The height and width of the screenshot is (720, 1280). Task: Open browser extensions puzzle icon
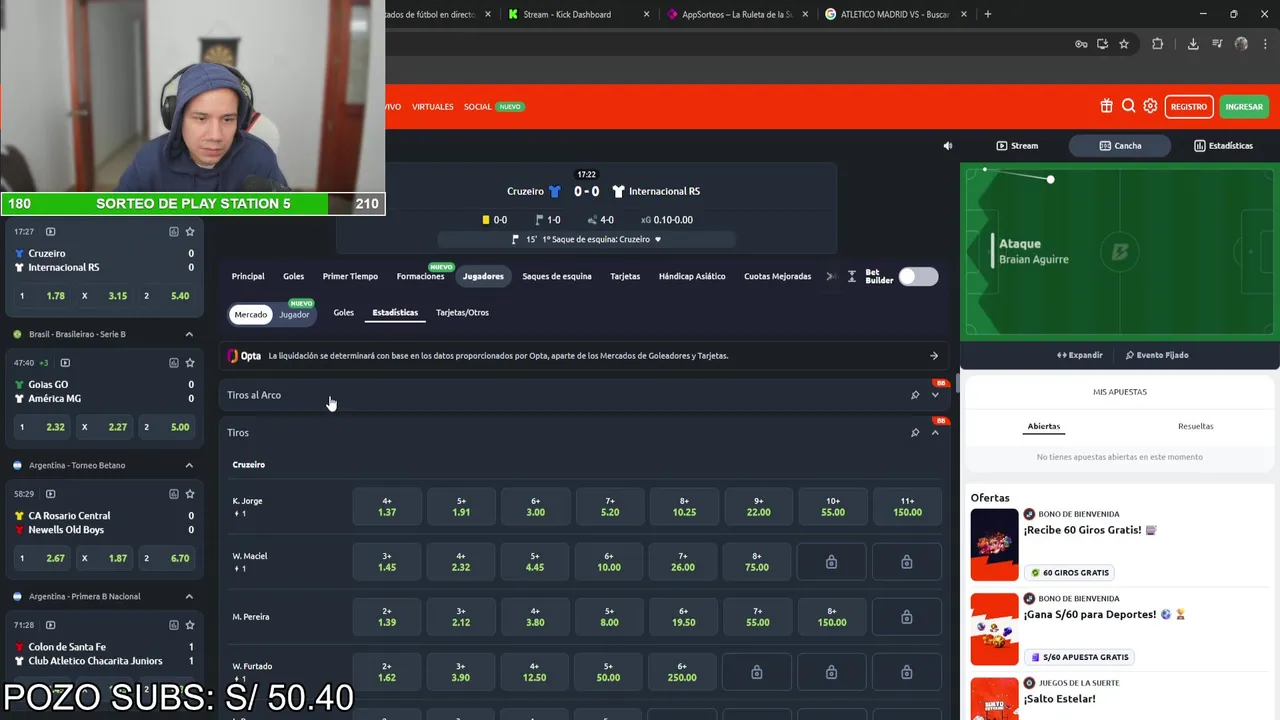point(1158,44)
